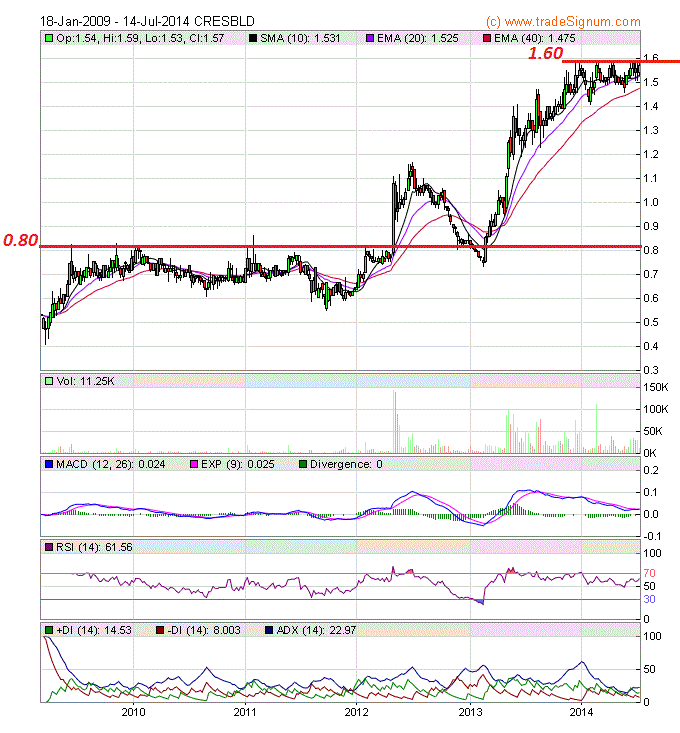Screen dimensions: 680x733
Task: Click the magenta EXP (9) legend swatch
Action: click(x=194, y=464)
